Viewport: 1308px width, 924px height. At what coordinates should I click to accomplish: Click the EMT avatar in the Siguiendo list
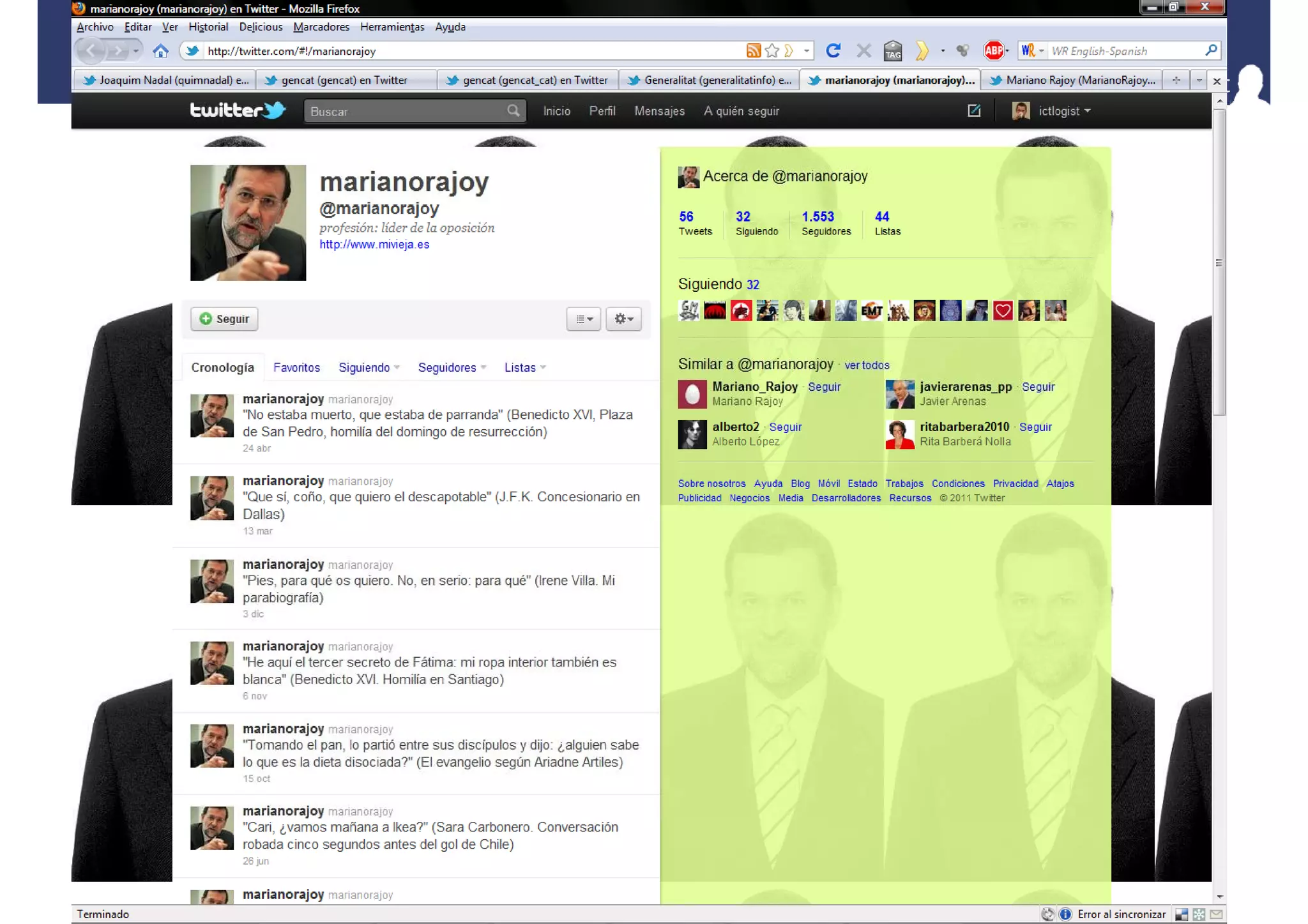coord(872,311)
